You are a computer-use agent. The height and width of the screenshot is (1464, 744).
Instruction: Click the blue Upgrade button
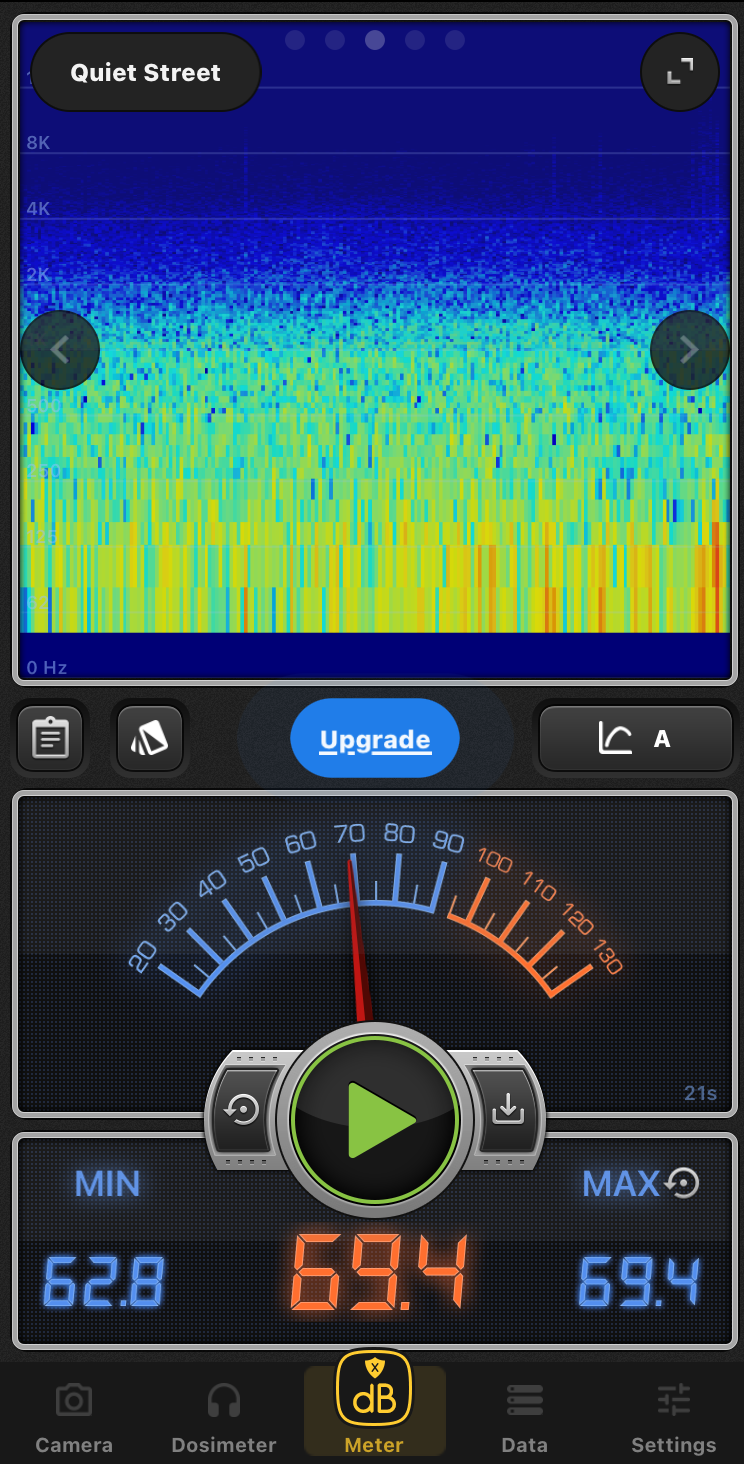tap(375, 740)
